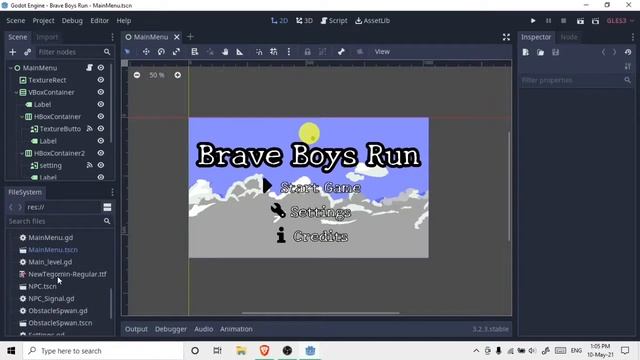640x360 pixels.
Task: Open the AssetLib workspace
Action: point(372,20)
